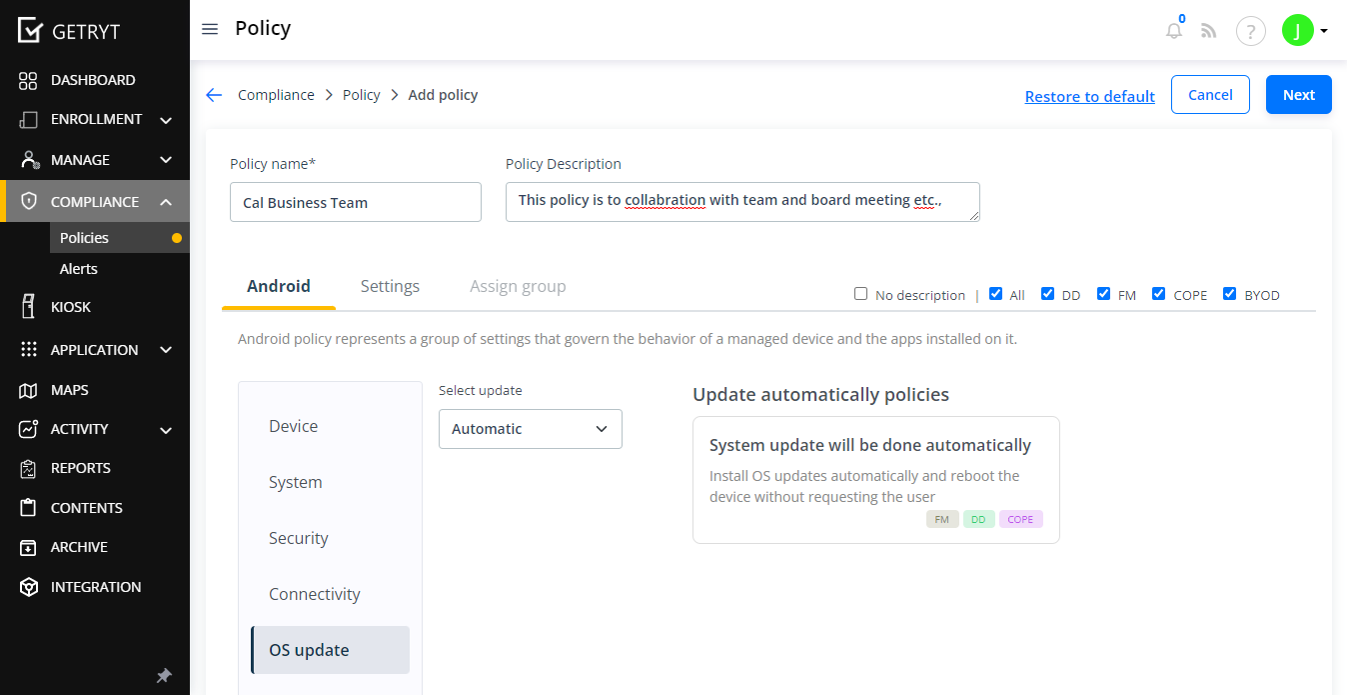Click the Enrollment device icon
Image resolution: width=1347 pixels, height=695 pixels.
[28, 120]
